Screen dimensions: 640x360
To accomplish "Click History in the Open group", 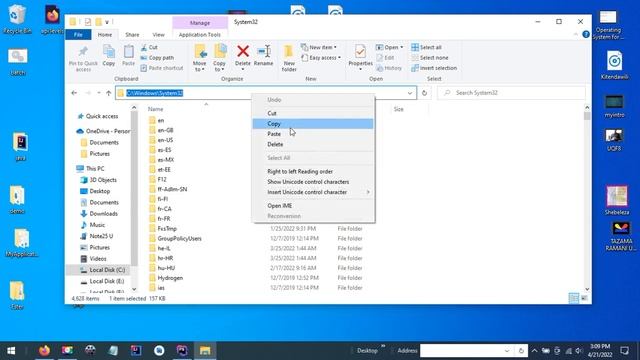I will tap(389, 68).
